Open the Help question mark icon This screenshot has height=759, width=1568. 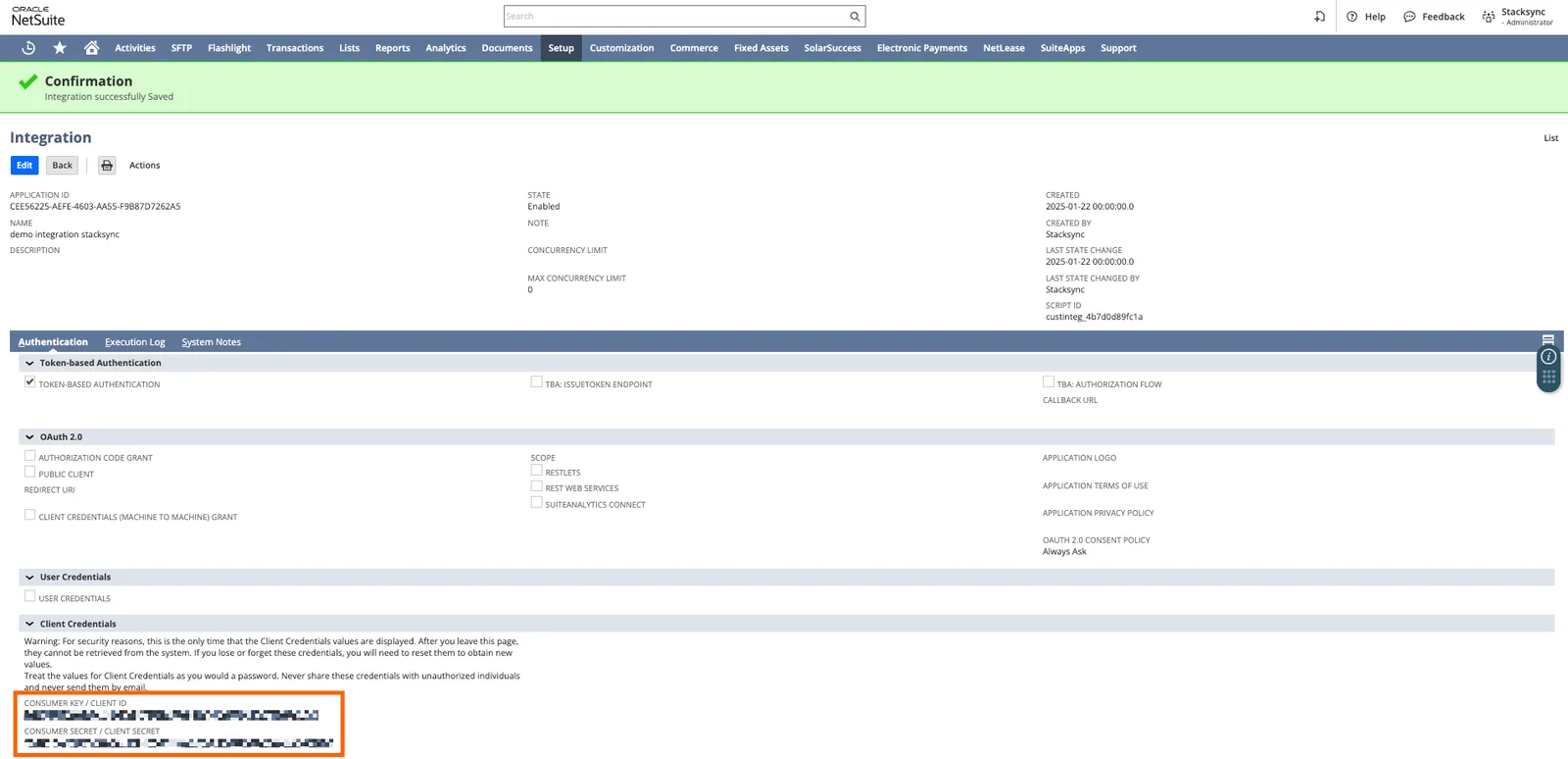pos(1351,17)
